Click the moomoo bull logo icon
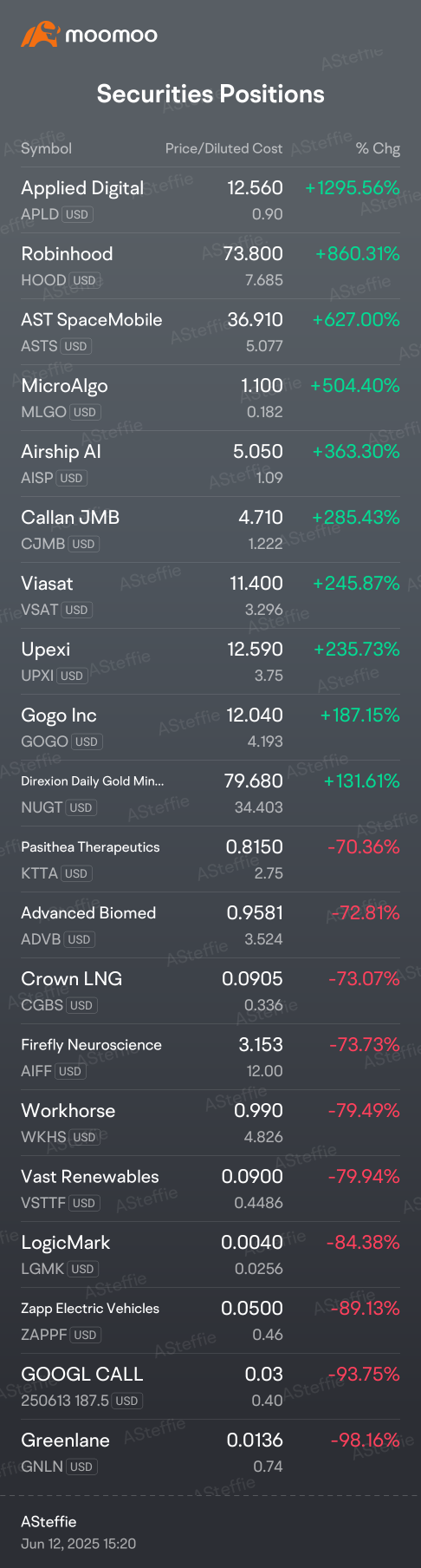Screen dimensions: 421x1568 tap(39, 35)
